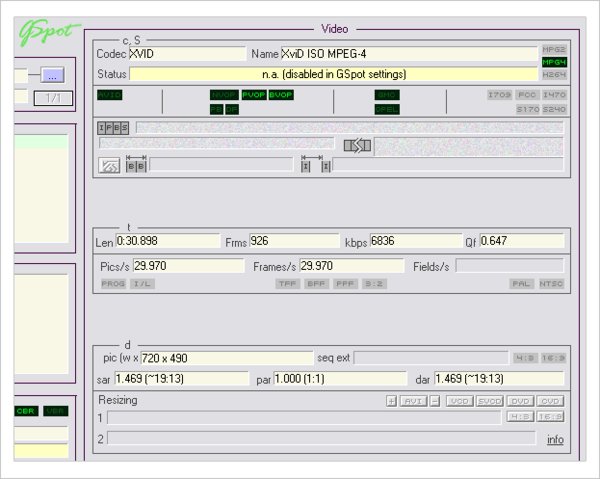Click the TFF field order indicator
Viewport: 600px width, 479px height.
pos(288,283)
